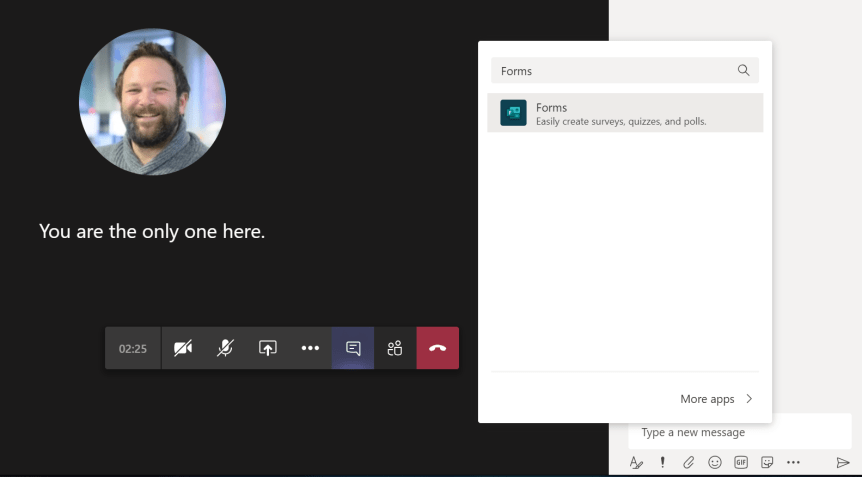This screenshot has height=477, width=862.
Task: Click the Type a new message field
Action: point(738,433)
